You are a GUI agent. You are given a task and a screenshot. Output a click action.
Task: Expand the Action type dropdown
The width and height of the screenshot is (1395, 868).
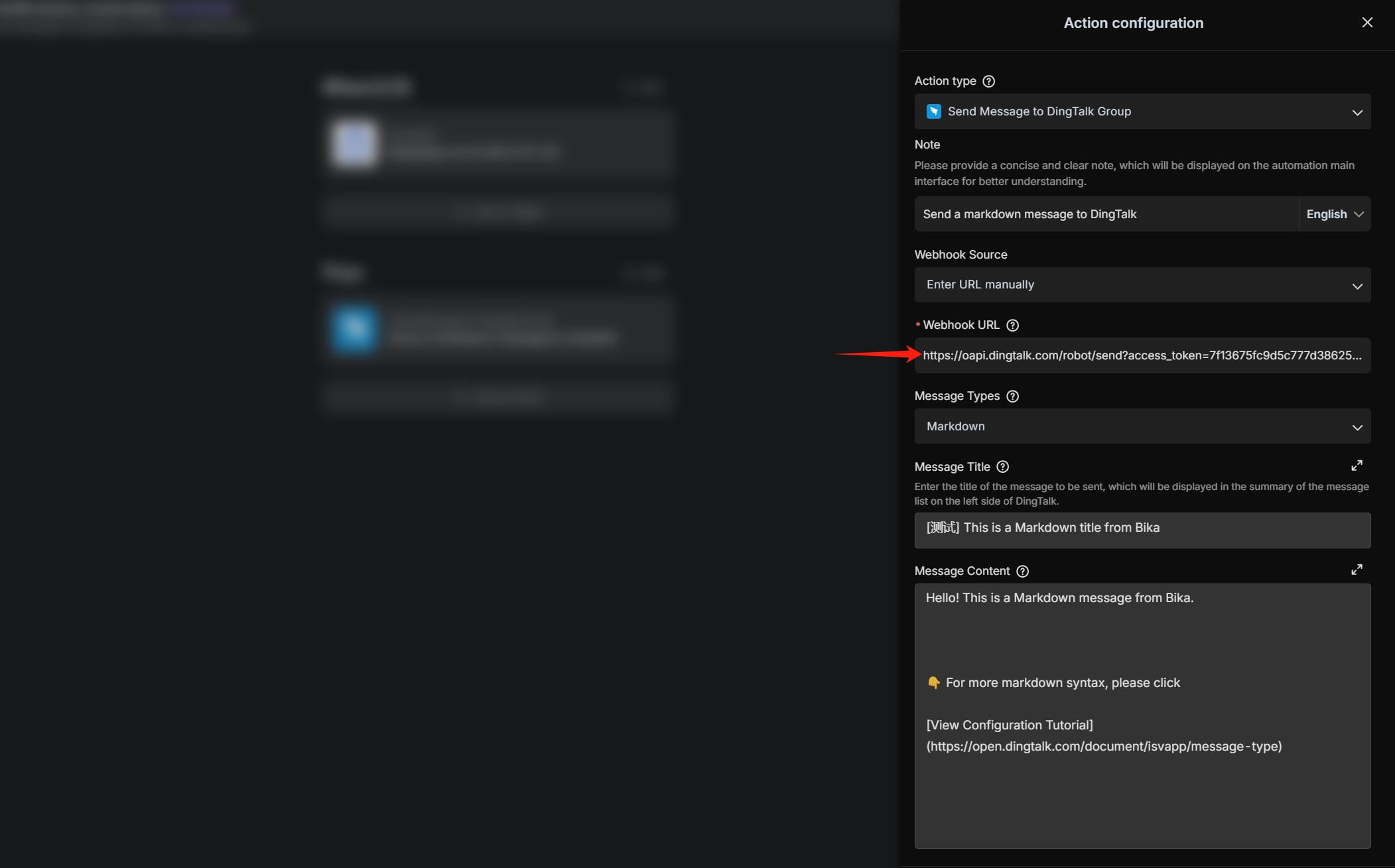pyautogui.click(x=1142, y=111)
